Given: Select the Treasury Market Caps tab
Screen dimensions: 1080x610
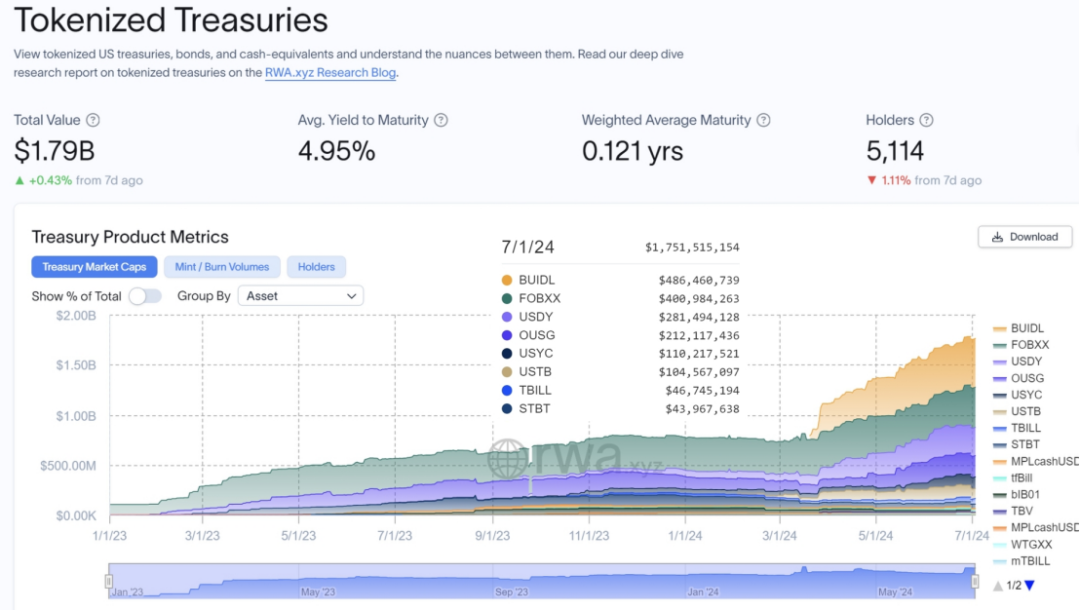Looking at the screenshot, I should coord(94,267).
